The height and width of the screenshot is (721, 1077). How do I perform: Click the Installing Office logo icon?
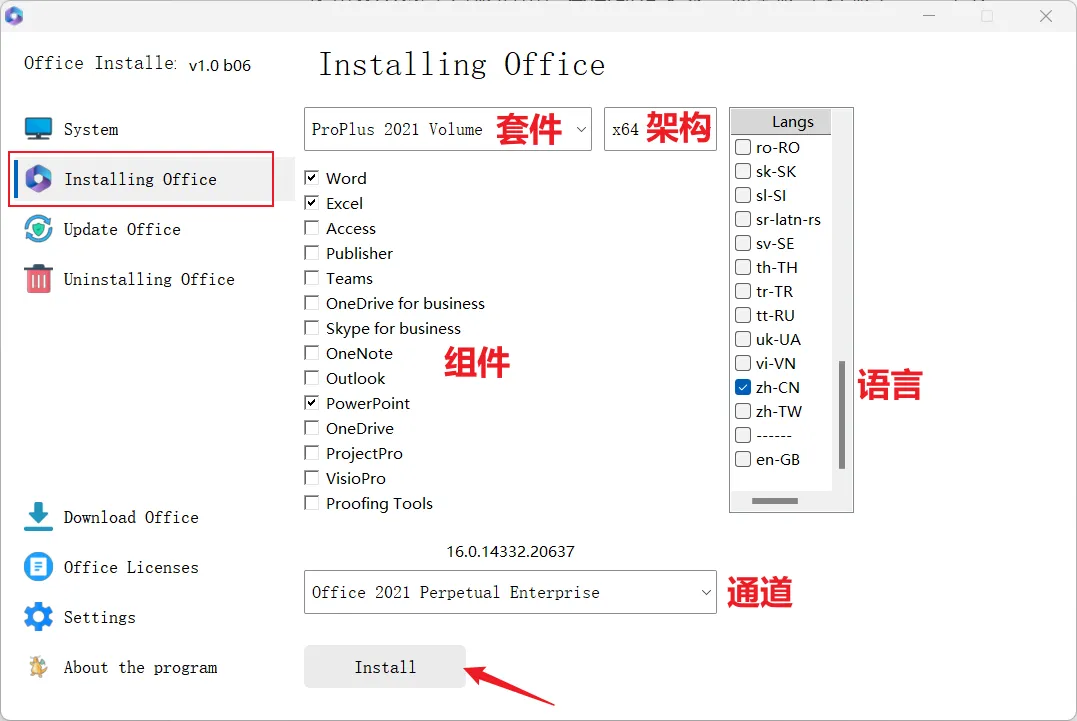click(38, 179)
